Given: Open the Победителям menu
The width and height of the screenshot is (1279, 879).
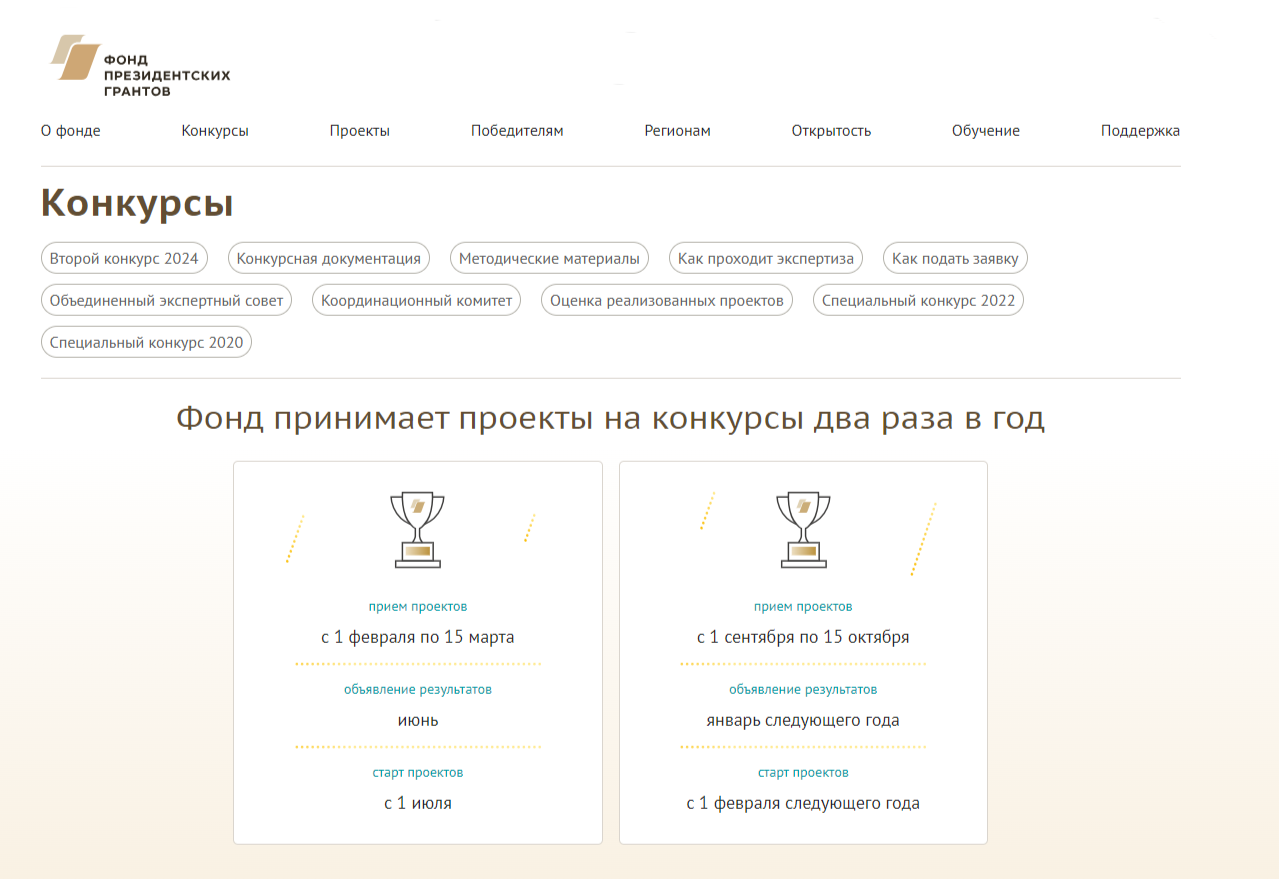Looking at the screenshot, I should [x=517, y=131].
